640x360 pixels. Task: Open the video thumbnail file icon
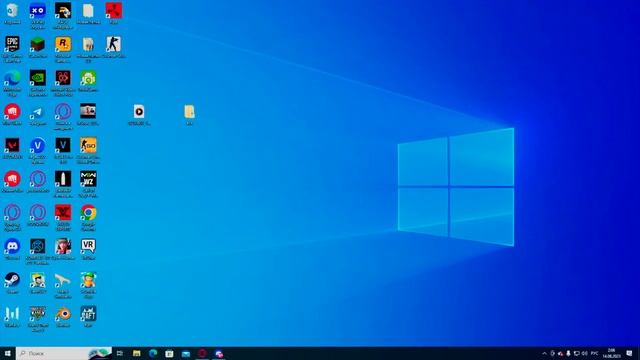point(88,111)
